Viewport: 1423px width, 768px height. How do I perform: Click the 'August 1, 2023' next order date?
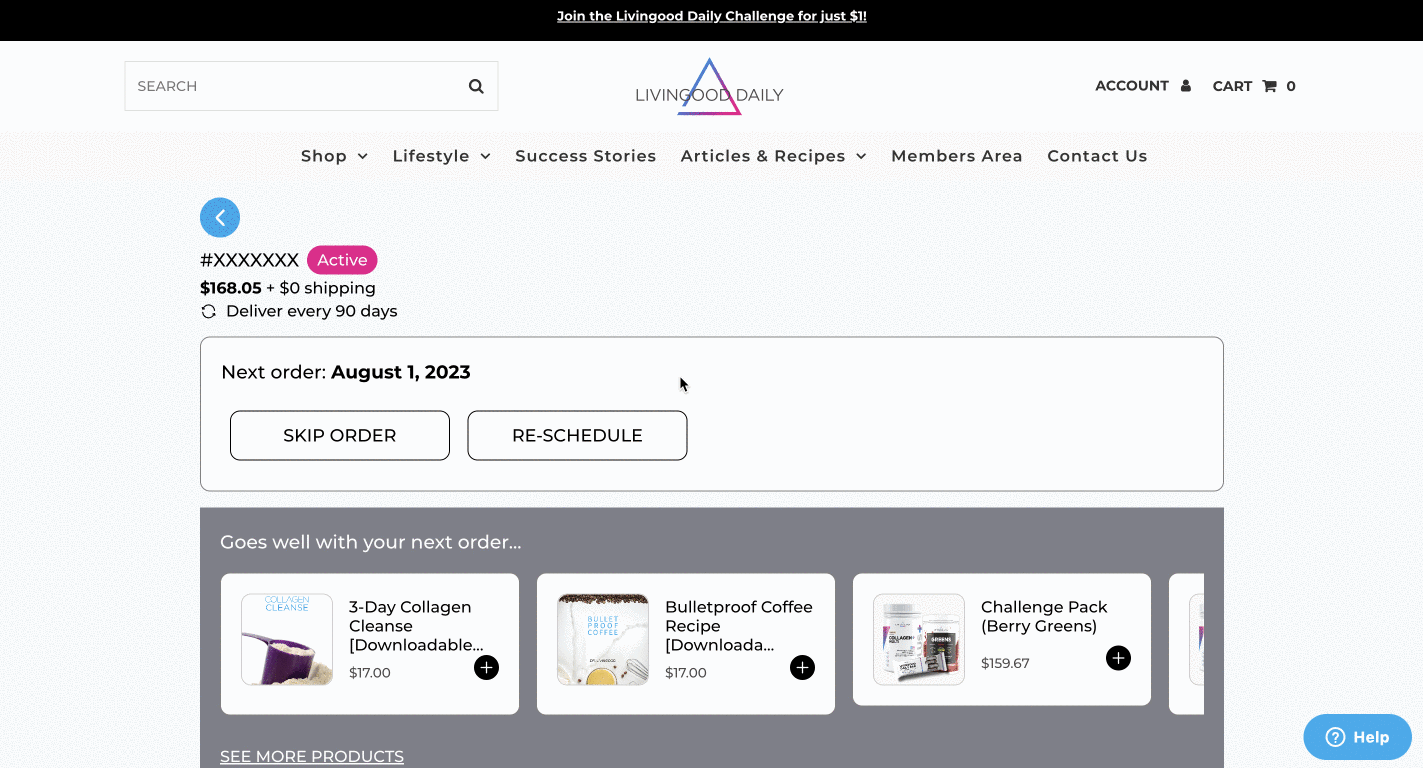(400, 372)
